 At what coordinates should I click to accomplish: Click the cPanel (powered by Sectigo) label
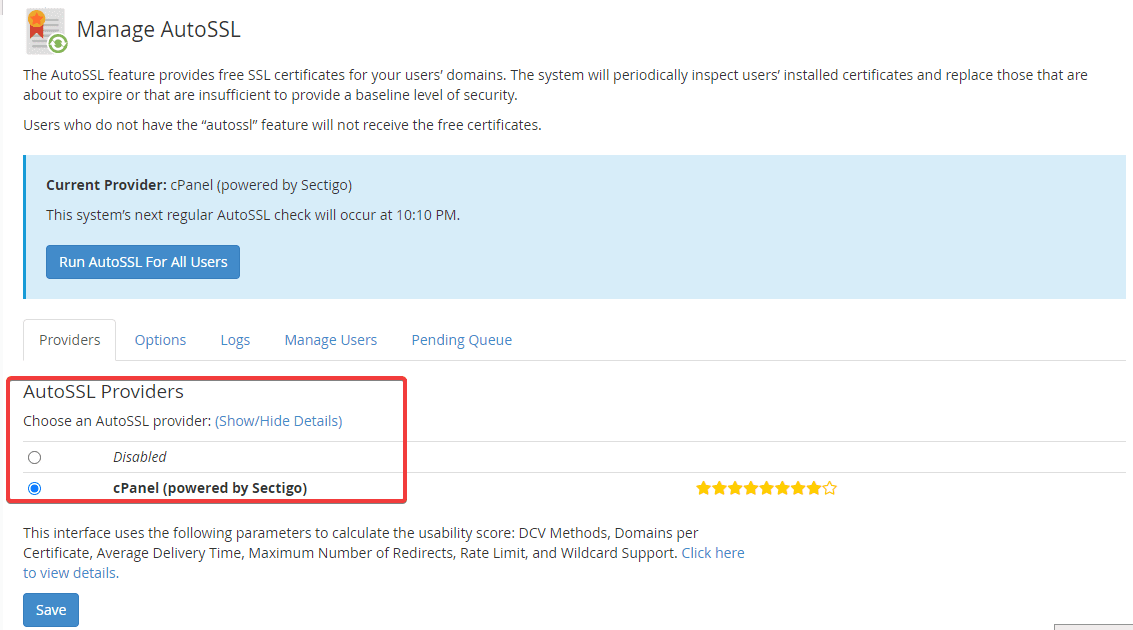[x=210, y=489]
